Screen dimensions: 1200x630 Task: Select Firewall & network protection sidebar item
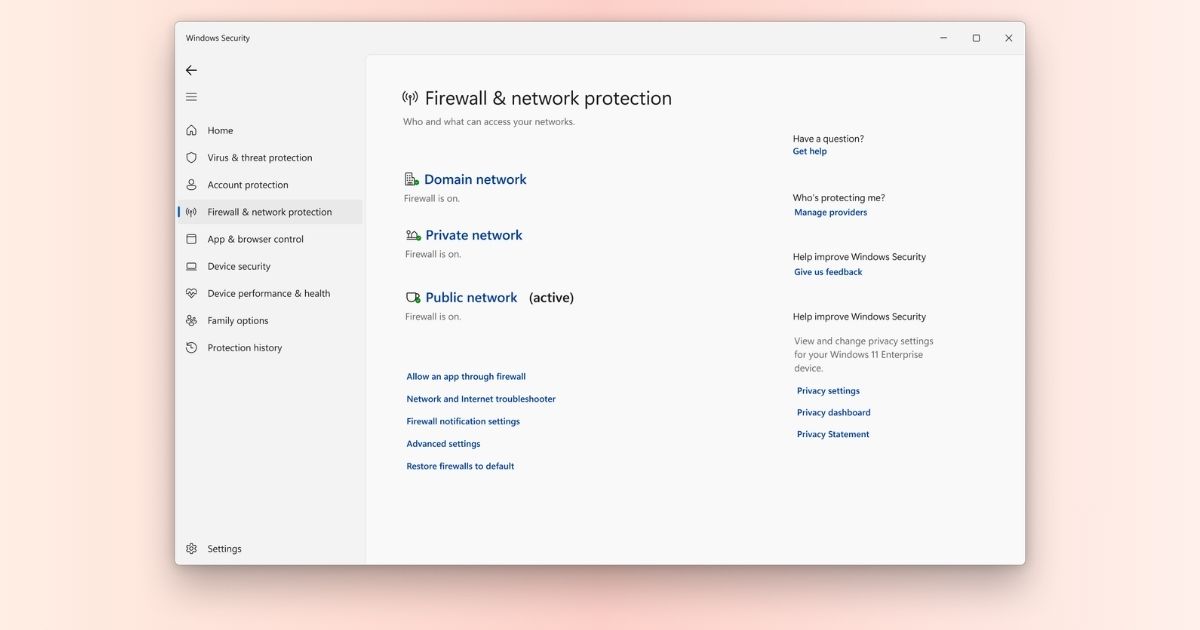click(x=270, y=212)
